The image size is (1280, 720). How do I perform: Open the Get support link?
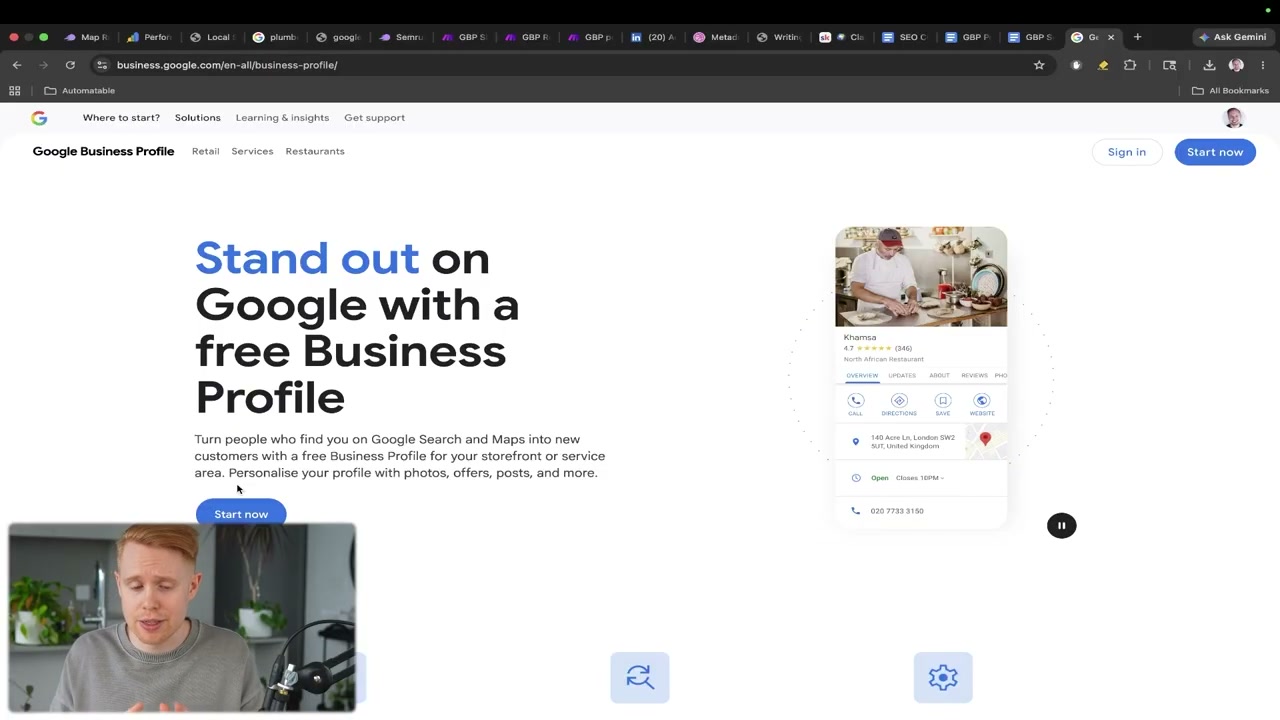374,118
